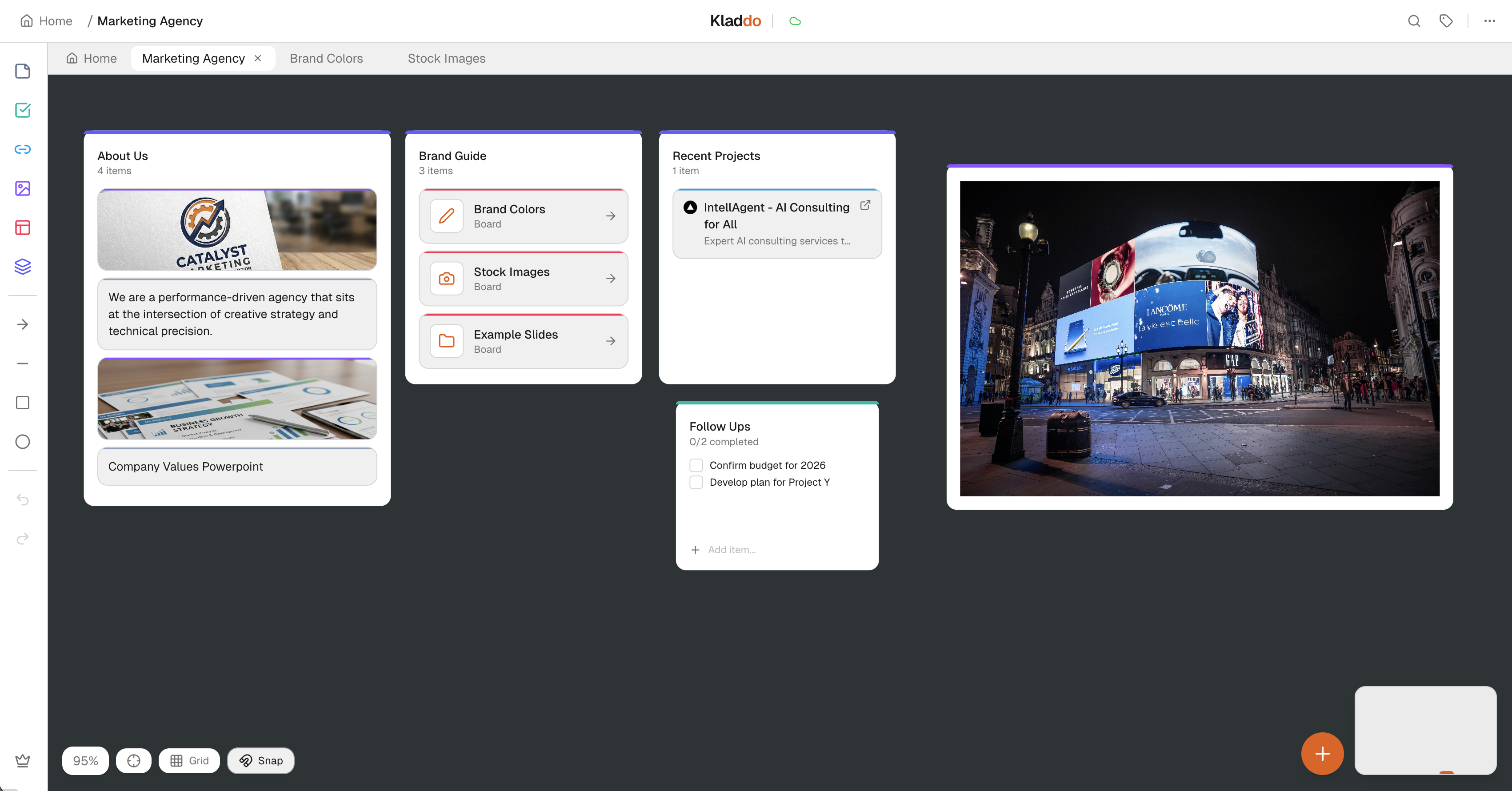Select the Task checklist tool in sidebar
Viewport: 1512px width, 791px height.
coord(22,110)
